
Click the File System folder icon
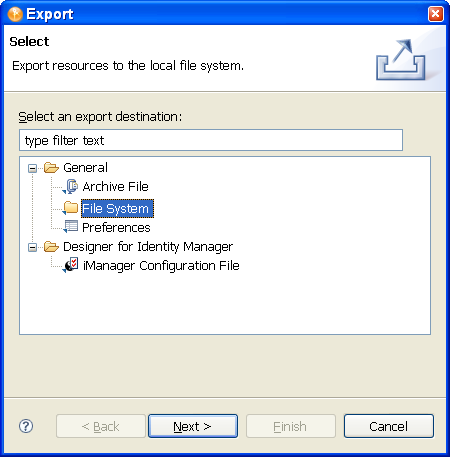pyautogui.click(x=70, y=208)
